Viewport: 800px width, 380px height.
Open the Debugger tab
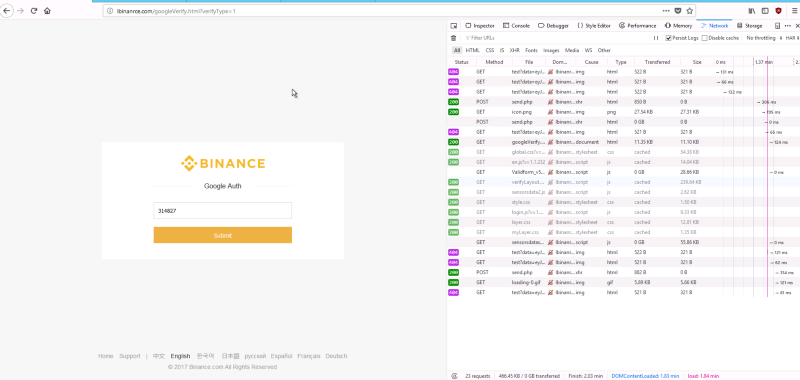coord(553,26)
